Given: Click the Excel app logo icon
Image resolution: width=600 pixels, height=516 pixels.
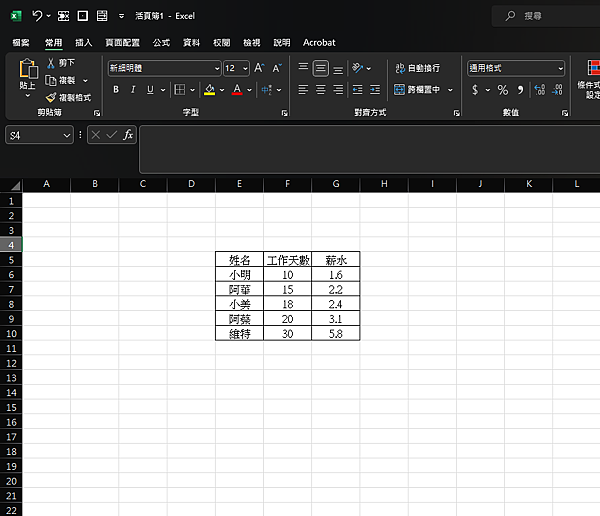Looking at the screenshot, I should (16, 16).
